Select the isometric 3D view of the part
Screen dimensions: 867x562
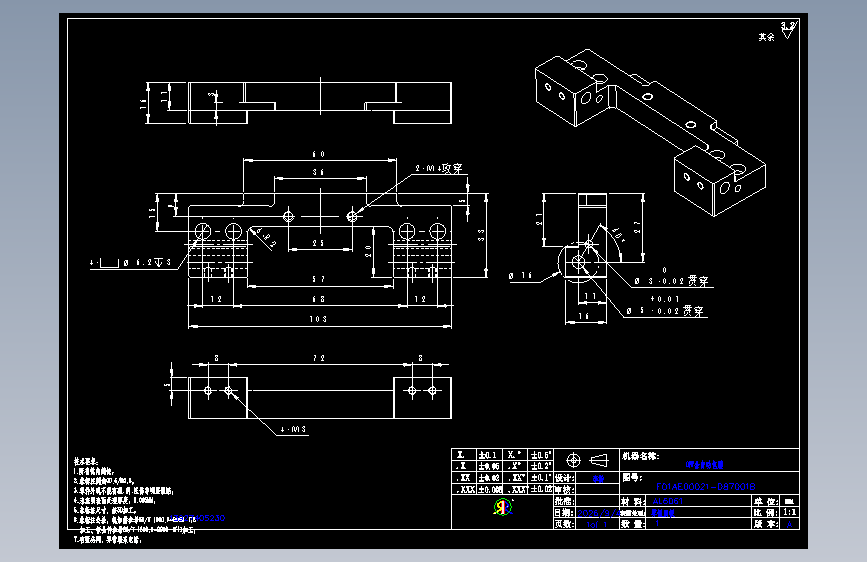point(650,132)
